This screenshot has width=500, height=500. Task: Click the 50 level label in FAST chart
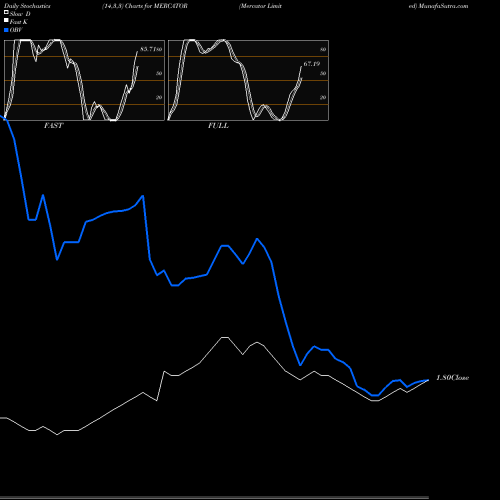coord(159,73)
